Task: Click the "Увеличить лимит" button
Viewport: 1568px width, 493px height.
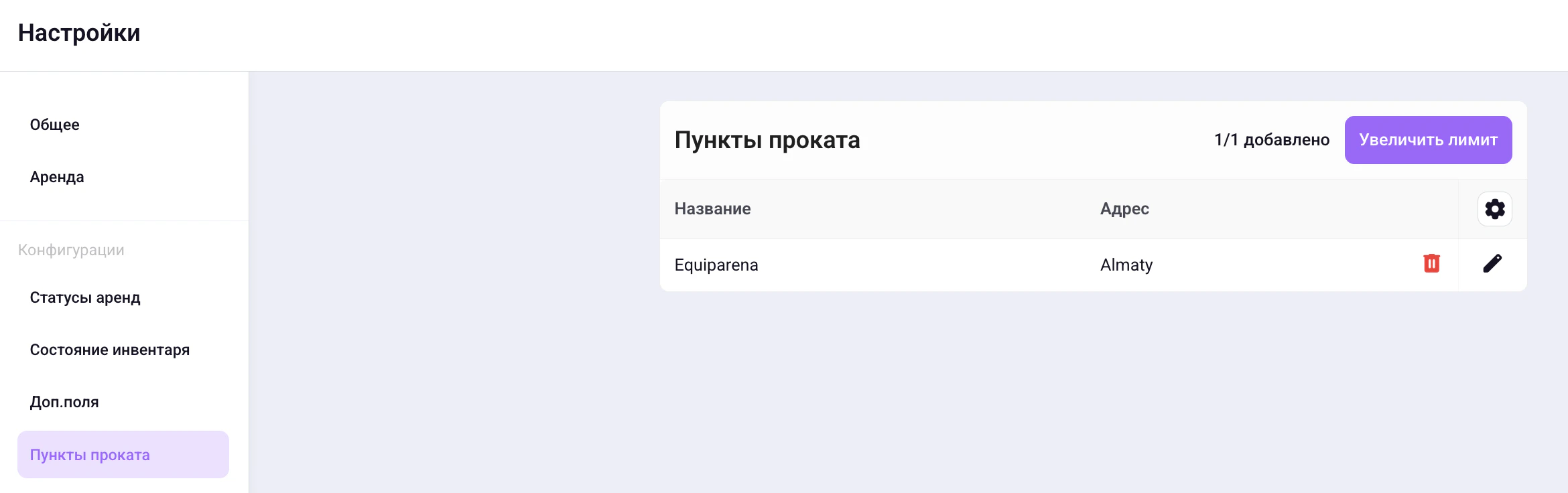Action: click(x=1428, y=140)
